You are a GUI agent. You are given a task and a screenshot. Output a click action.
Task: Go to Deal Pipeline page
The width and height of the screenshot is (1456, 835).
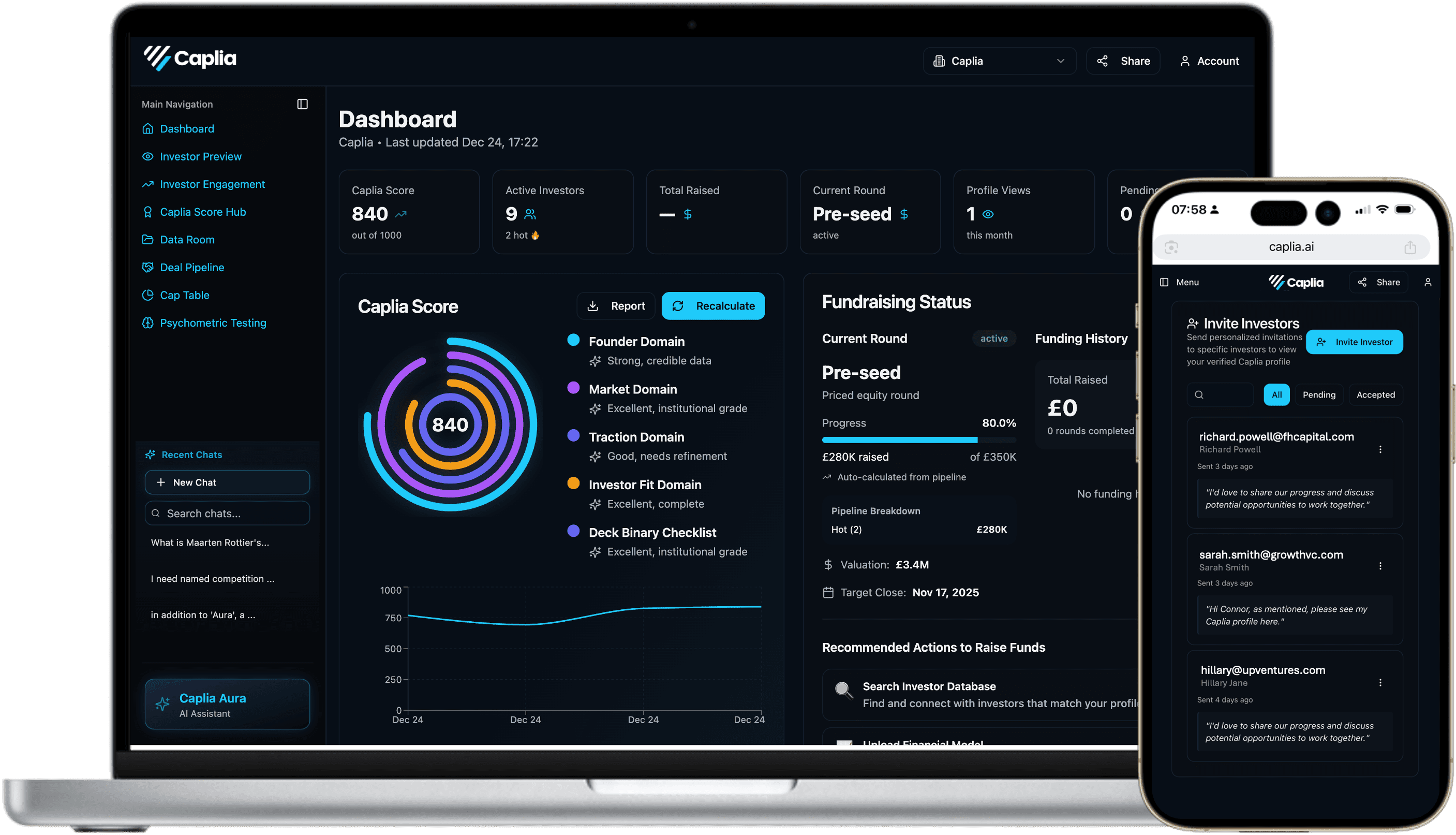coord(191,267)
